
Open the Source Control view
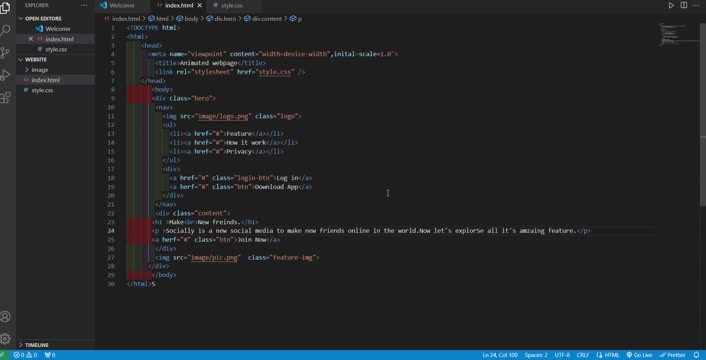5,53
